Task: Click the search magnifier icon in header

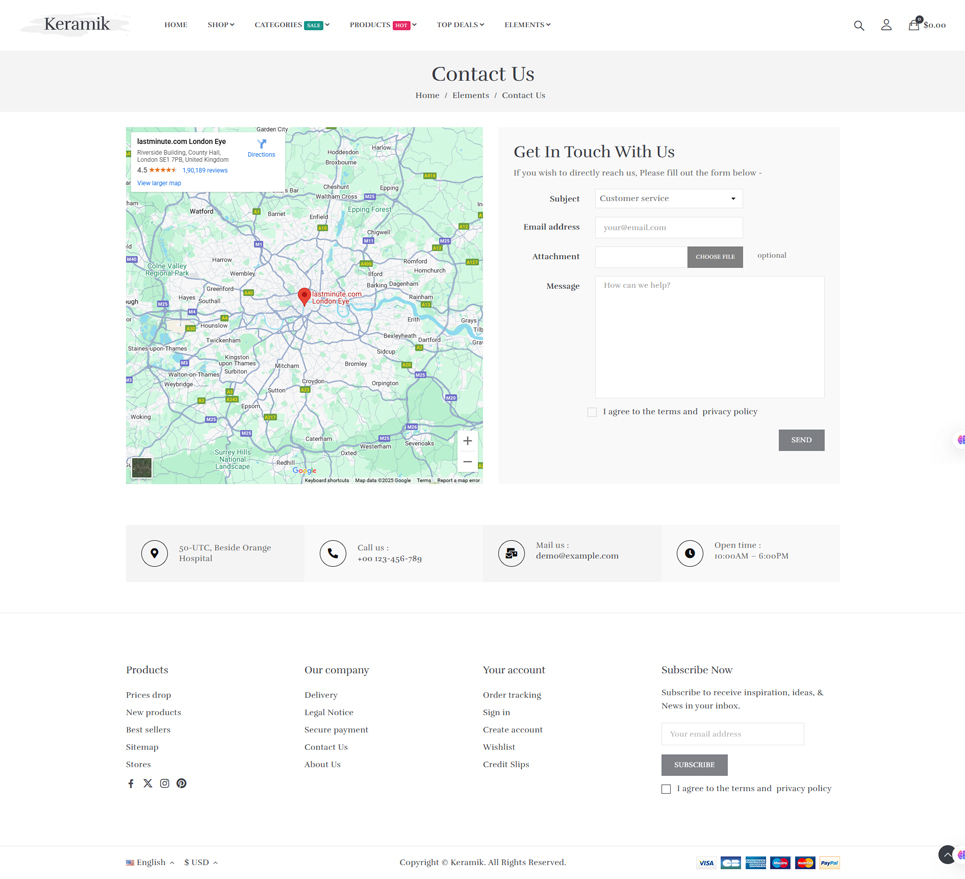Action: [858, 25]
